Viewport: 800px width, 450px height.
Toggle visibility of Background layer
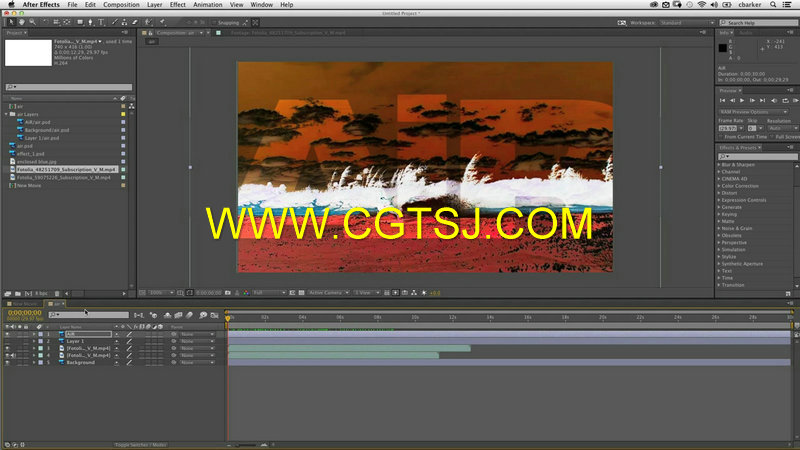[7, 363]
